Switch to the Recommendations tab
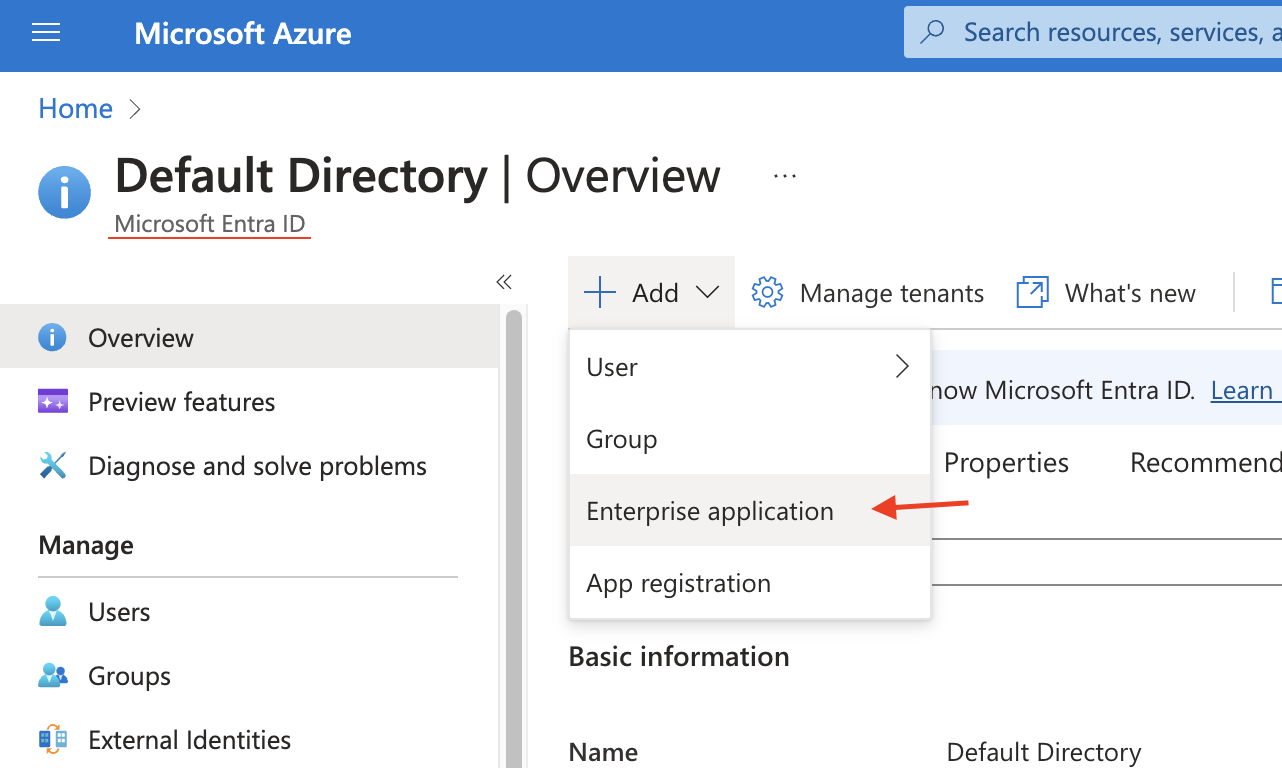1282x768 pixels. tap(1205, 463)
